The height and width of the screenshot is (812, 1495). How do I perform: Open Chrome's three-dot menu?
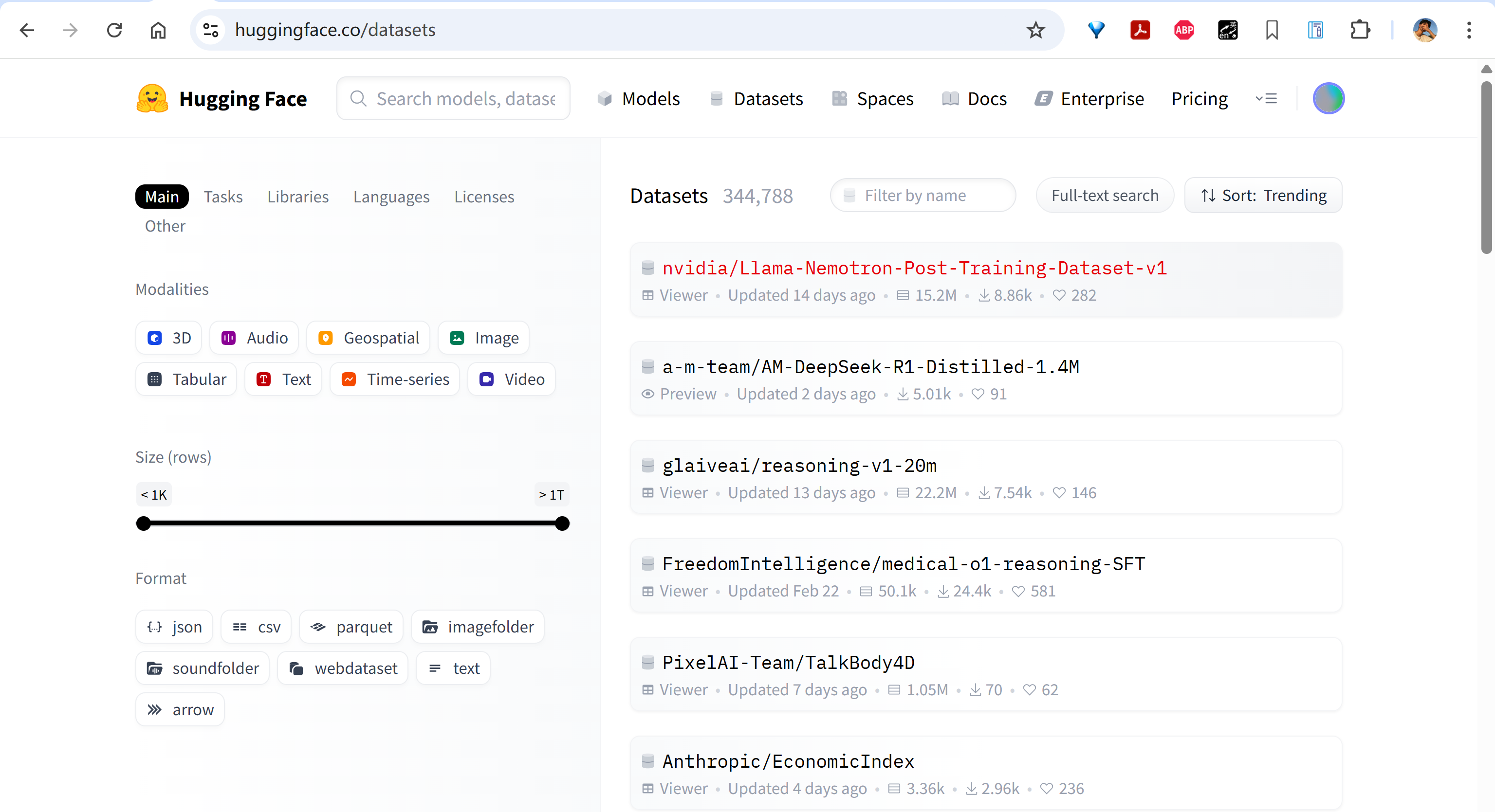click(x=1469, y=30)
